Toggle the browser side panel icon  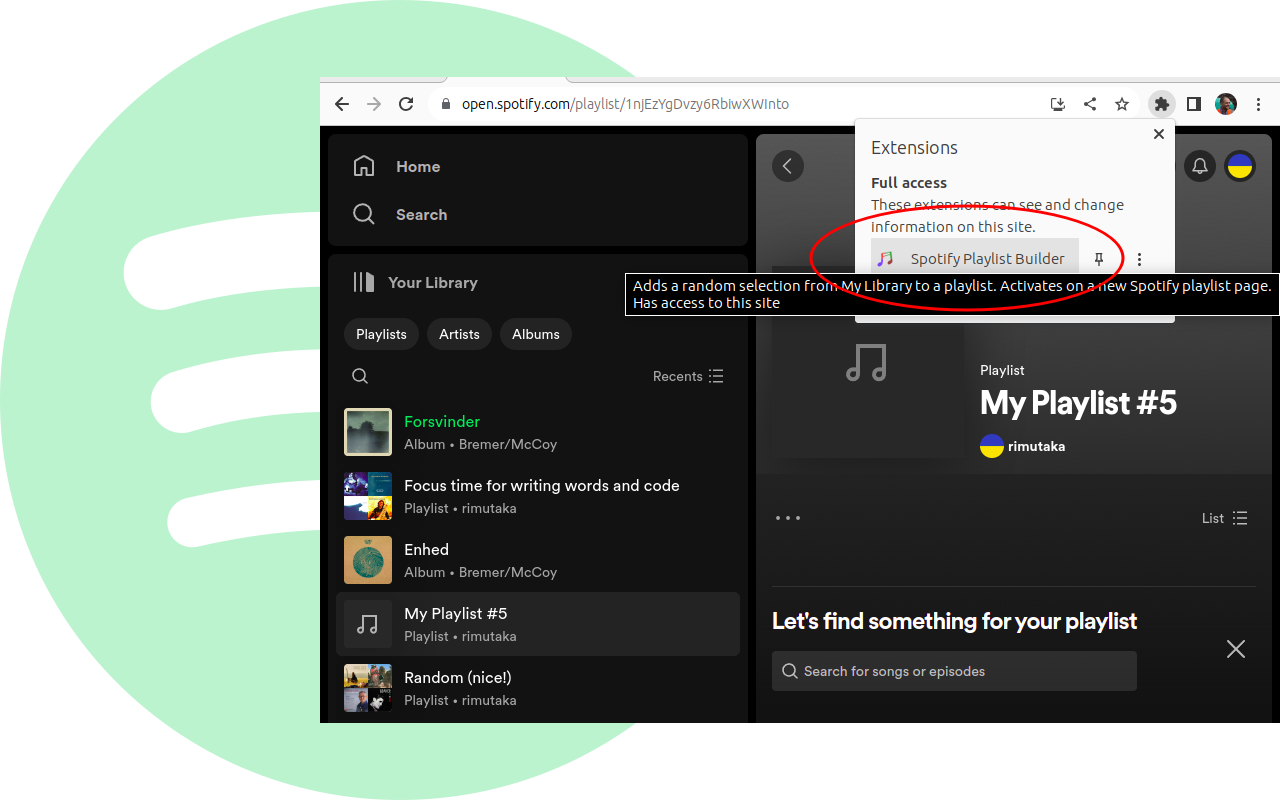[1194, 104]
